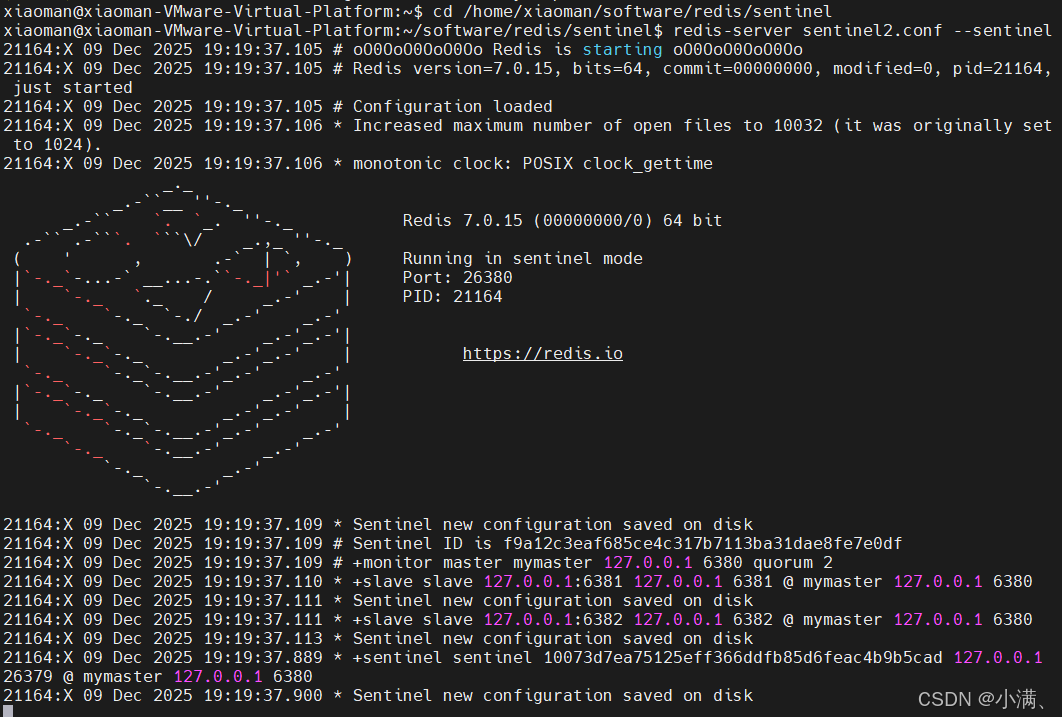This screenshot has height=717, width=1062.
Task: Click the "Running in sentinel mode" text
Action: [x=522, y=259]
